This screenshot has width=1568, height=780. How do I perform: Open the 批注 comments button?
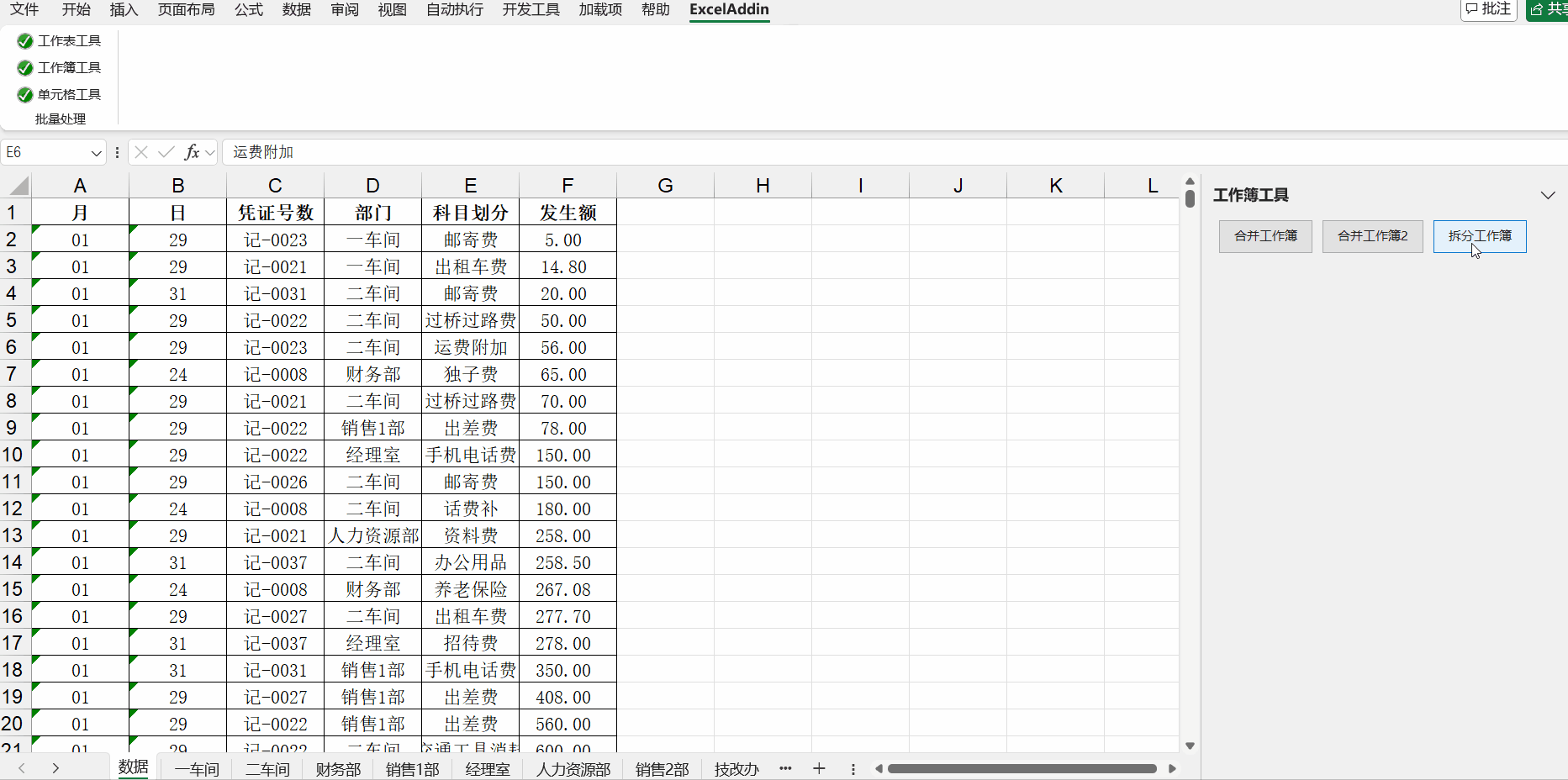click(x=1488, y=9)
